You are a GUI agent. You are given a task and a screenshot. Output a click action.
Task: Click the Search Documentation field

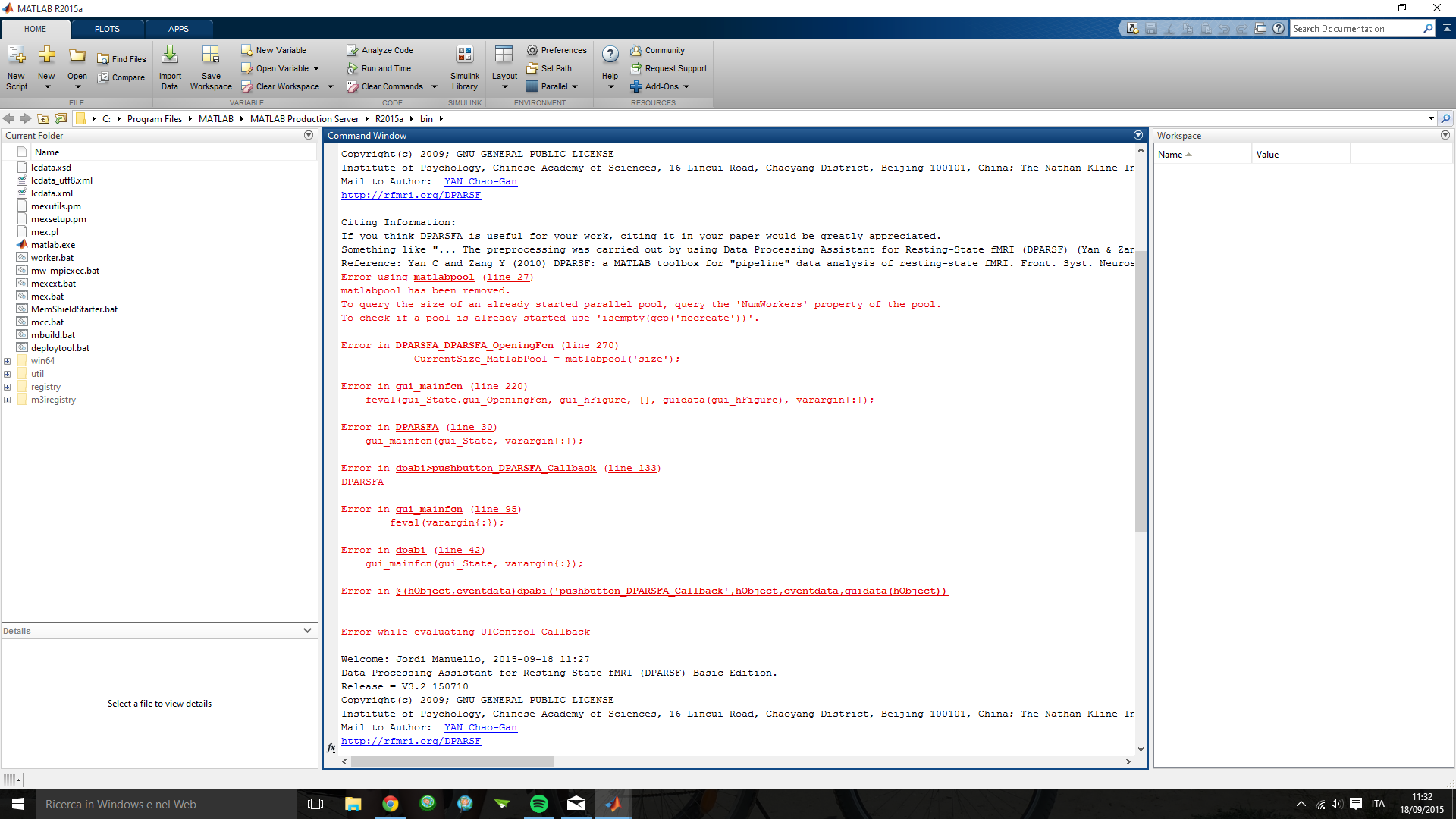(1357, 28)
